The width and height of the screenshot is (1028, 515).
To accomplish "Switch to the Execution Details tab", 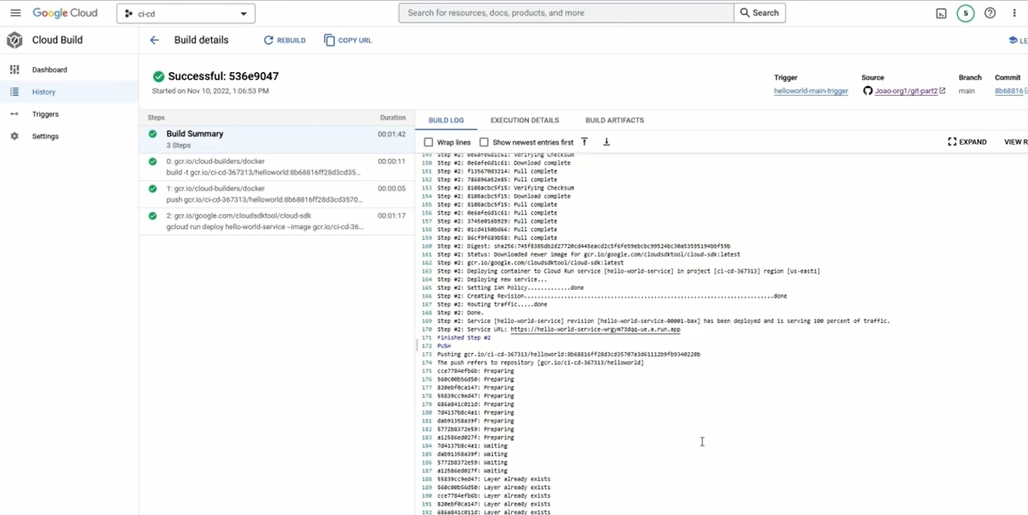I will coord(524,120).
